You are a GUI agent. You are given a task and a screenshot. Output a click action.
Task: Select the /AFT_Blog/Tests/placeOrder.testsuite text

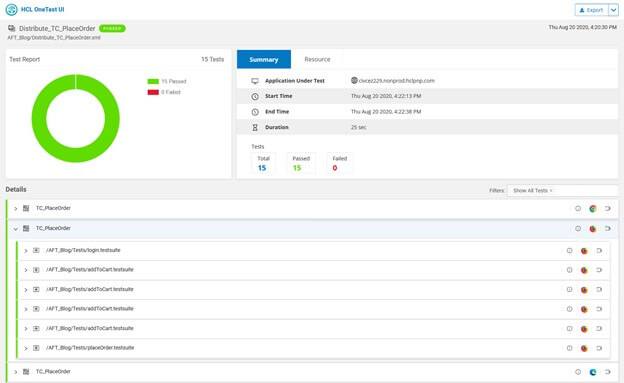(90, 348)
